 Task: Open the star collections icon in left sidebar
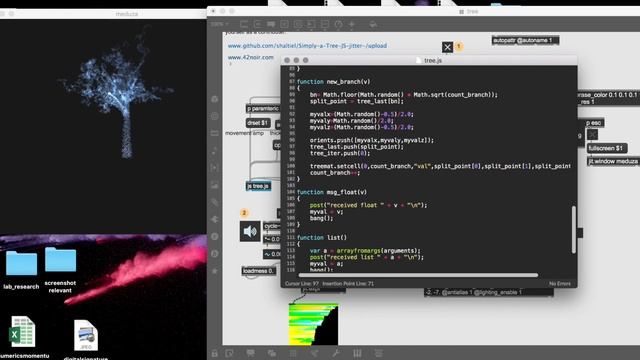tap(215, 271)
